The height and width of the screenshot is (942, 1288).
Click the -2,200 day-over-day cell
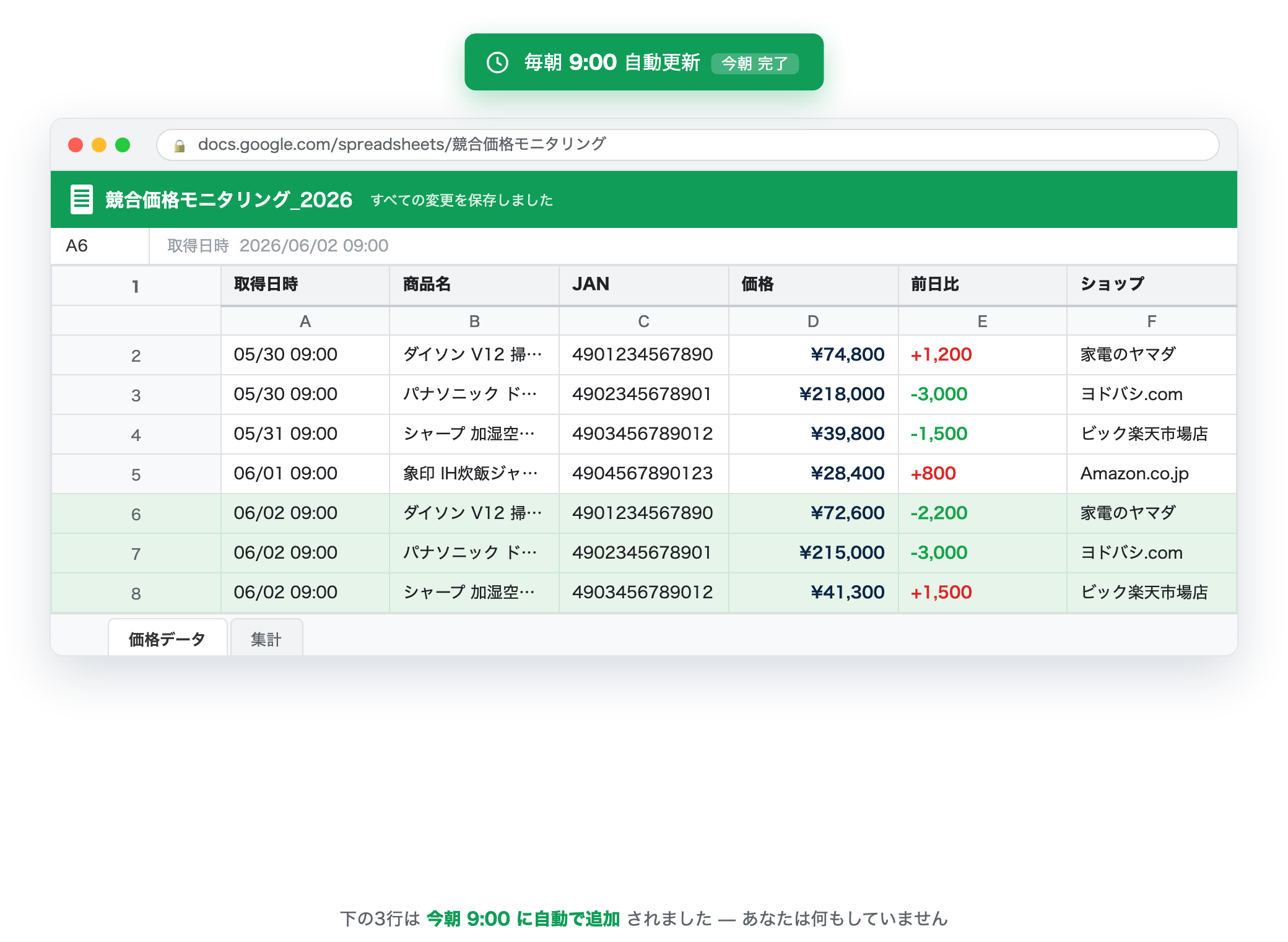tap(982, 513)
